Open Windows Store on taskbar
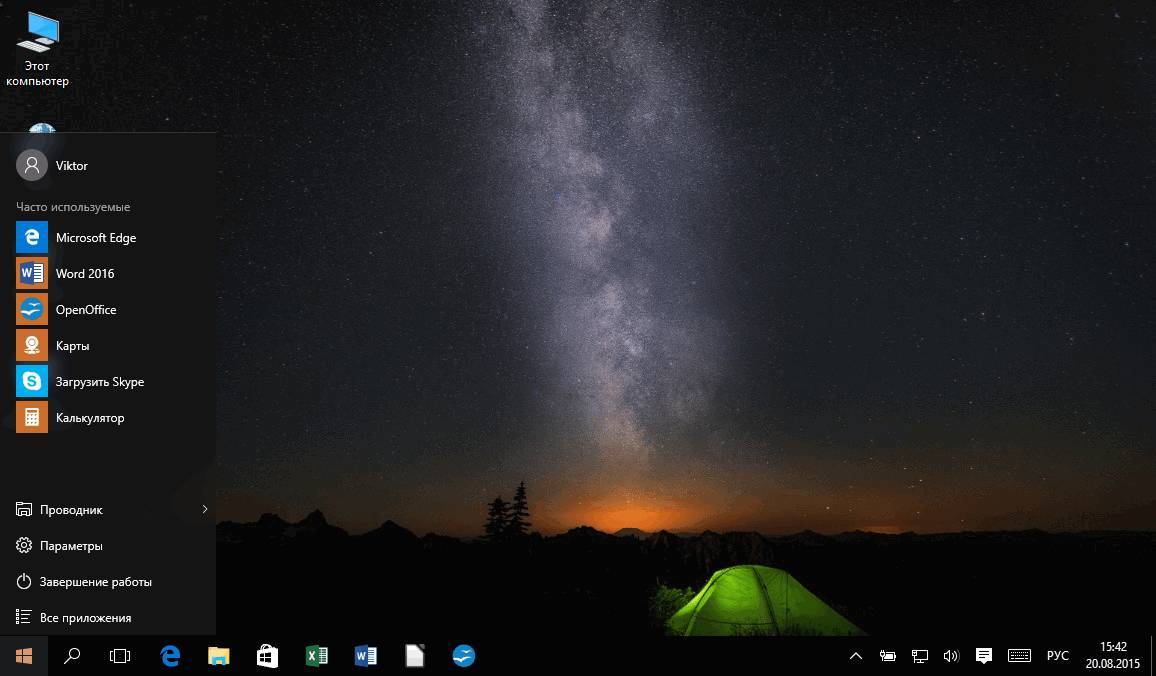Viewport: 1156px width, 676px height. coord(268,656)
